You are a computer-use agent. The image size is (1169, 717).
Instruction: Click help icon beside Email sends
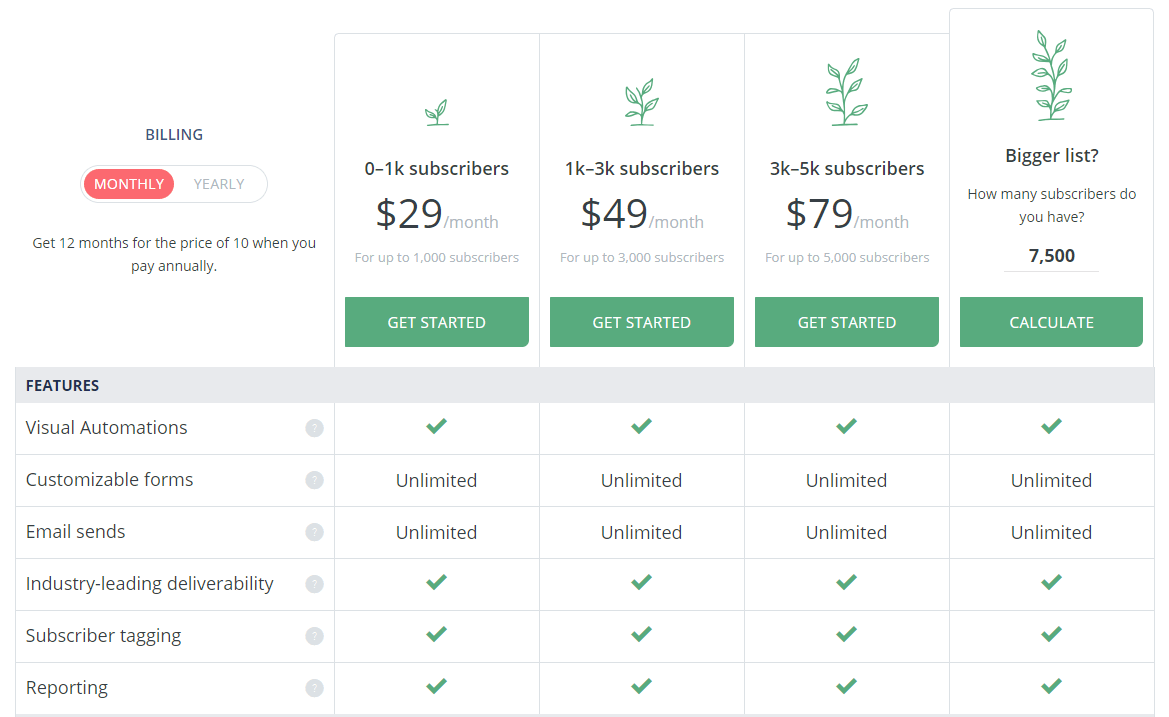click(x=314, y=532)
